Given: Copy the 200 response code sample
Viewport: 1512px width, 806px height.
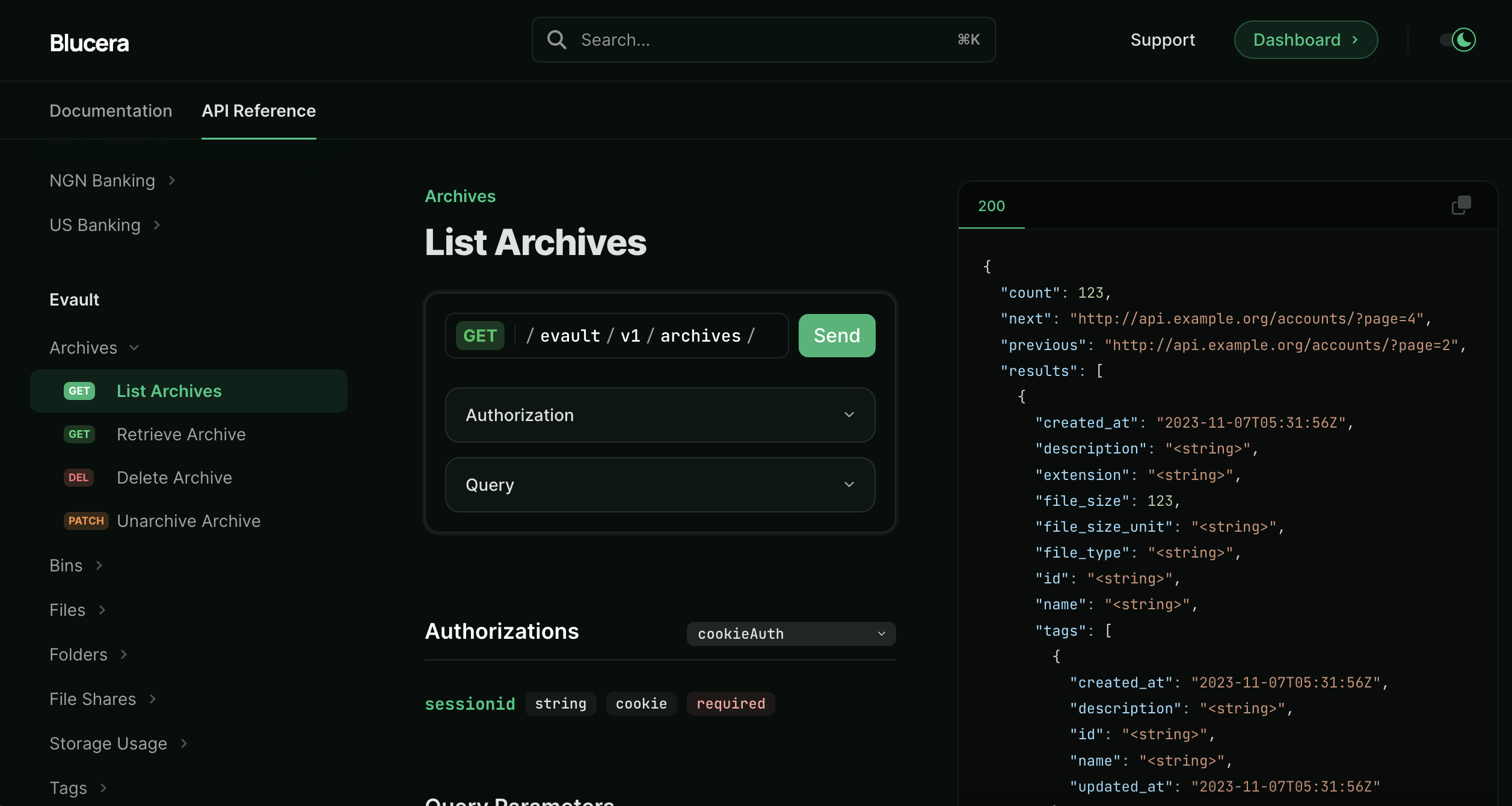Looking at the screenshot, I should (1461, 205).
